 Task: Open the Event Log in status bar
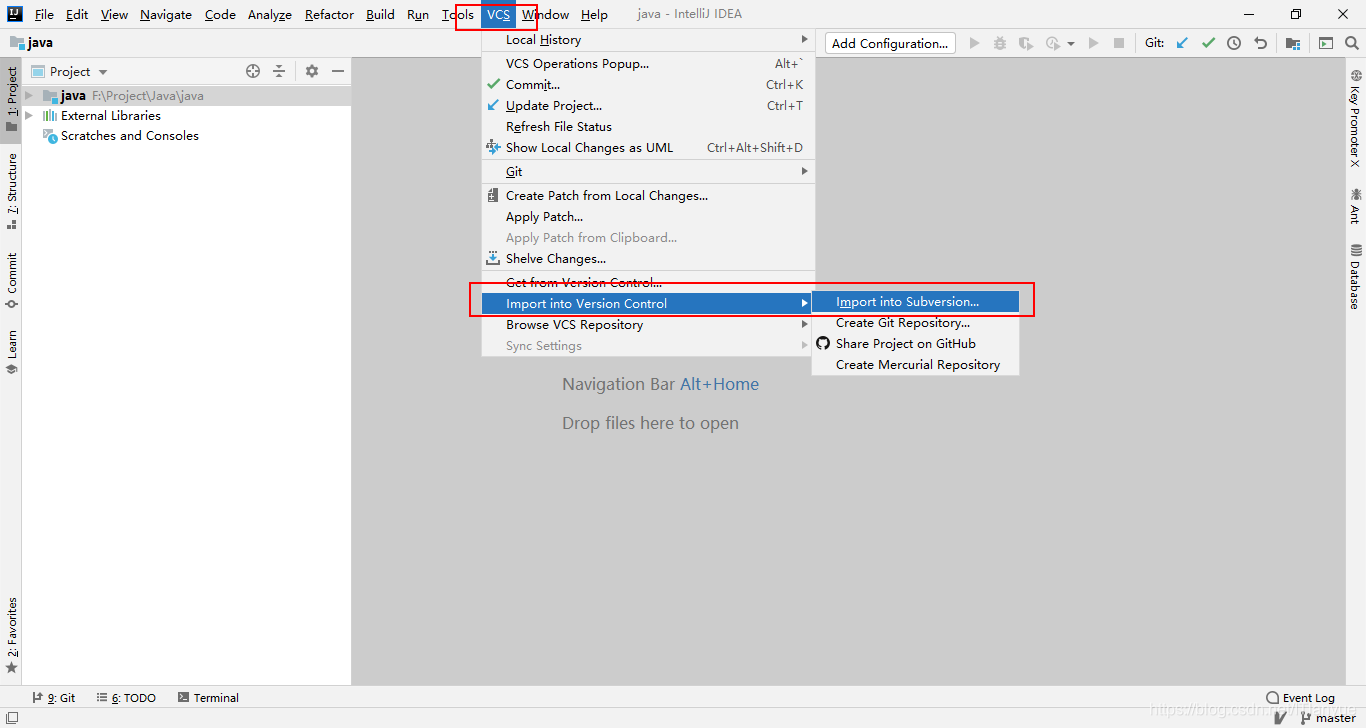coord(1300,698)
